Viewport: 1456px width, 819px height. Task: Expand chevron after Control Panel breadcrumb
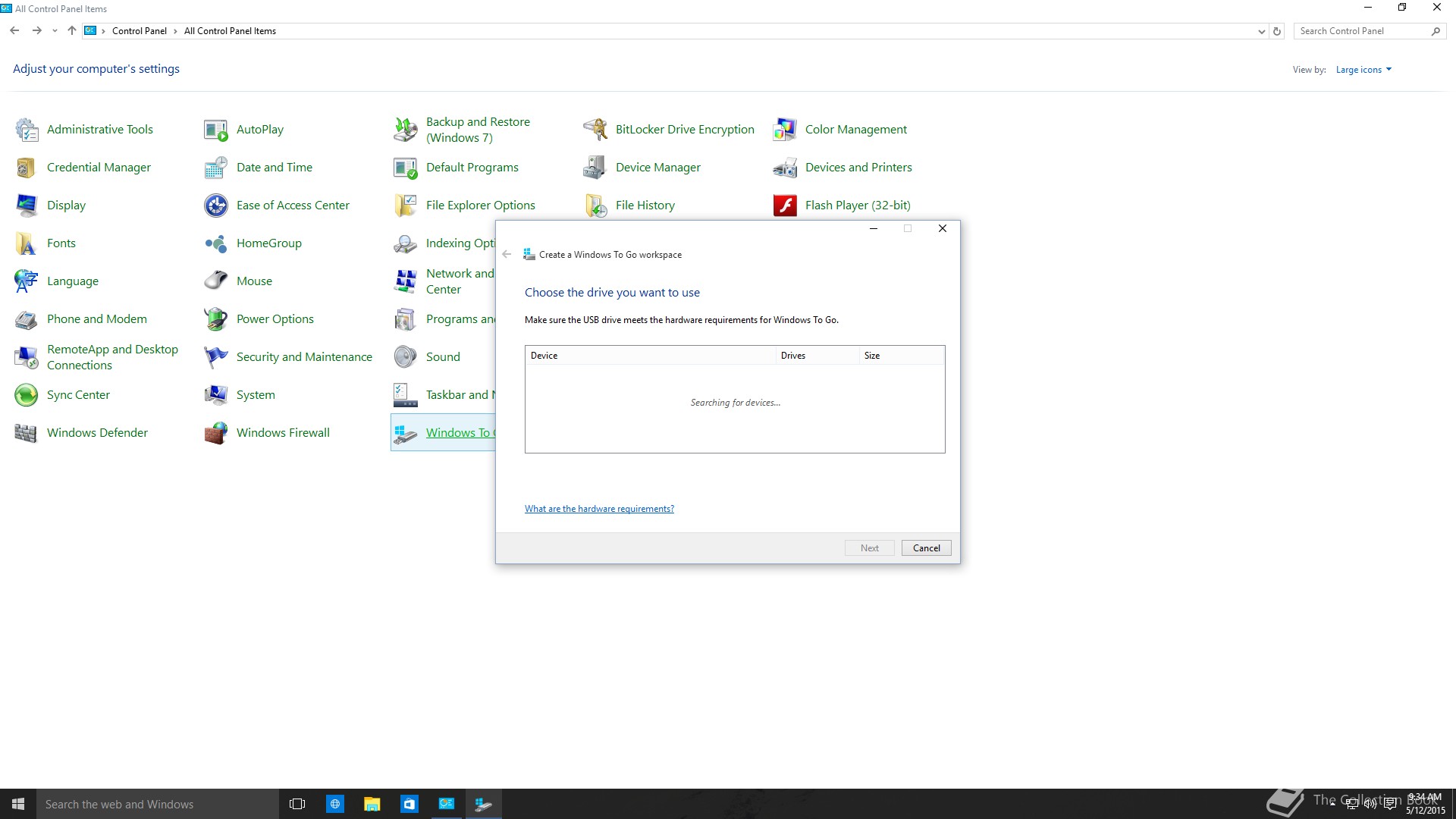[175, 31]
